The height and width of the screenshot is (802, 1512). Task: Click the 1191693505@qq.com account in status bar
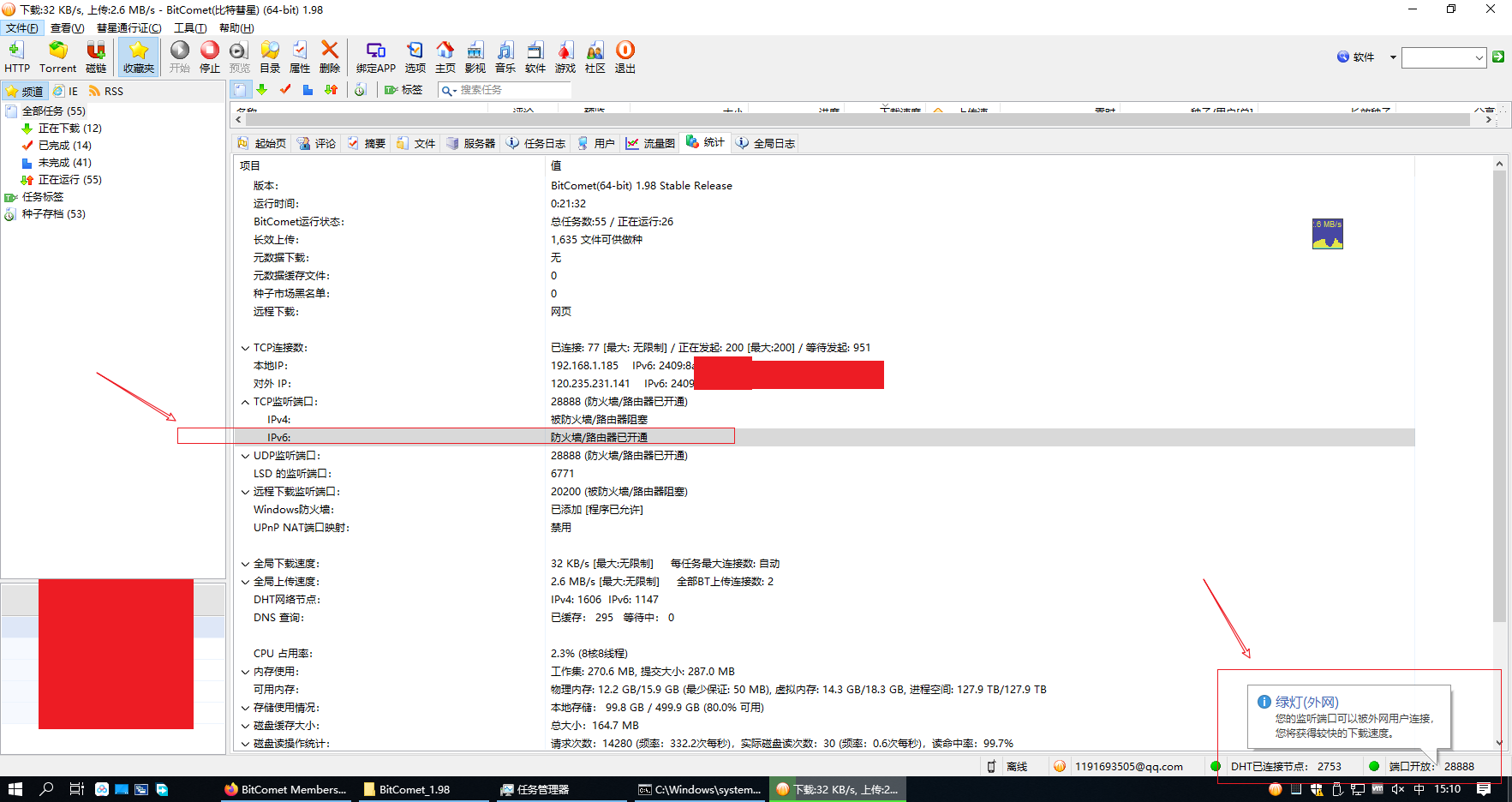pyautogui.click(x=1128, y=766)
